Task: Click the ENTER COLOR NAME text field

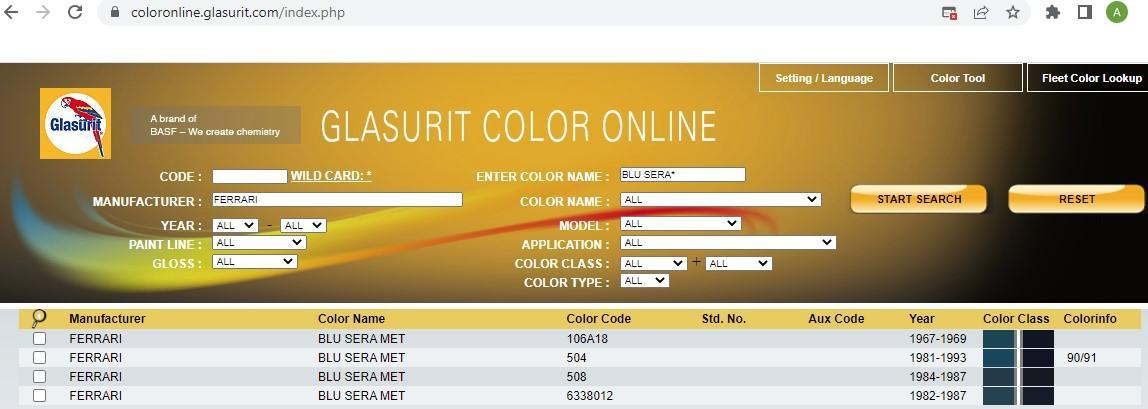Action: pyautogui.click(x=683, y=175)
